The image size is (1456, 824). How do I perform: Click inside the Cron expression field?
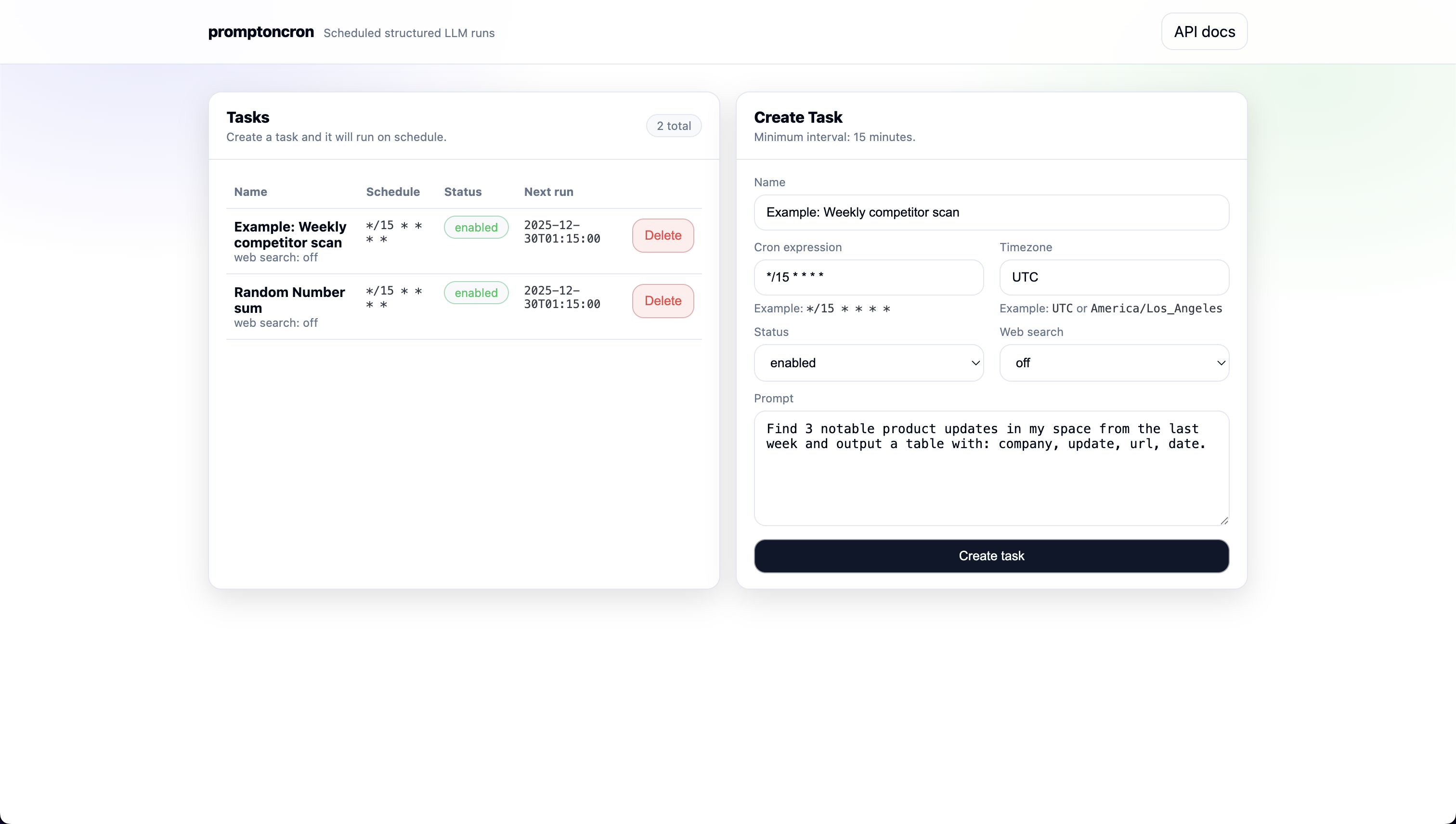pyautogui.click(x=870, y=277)
